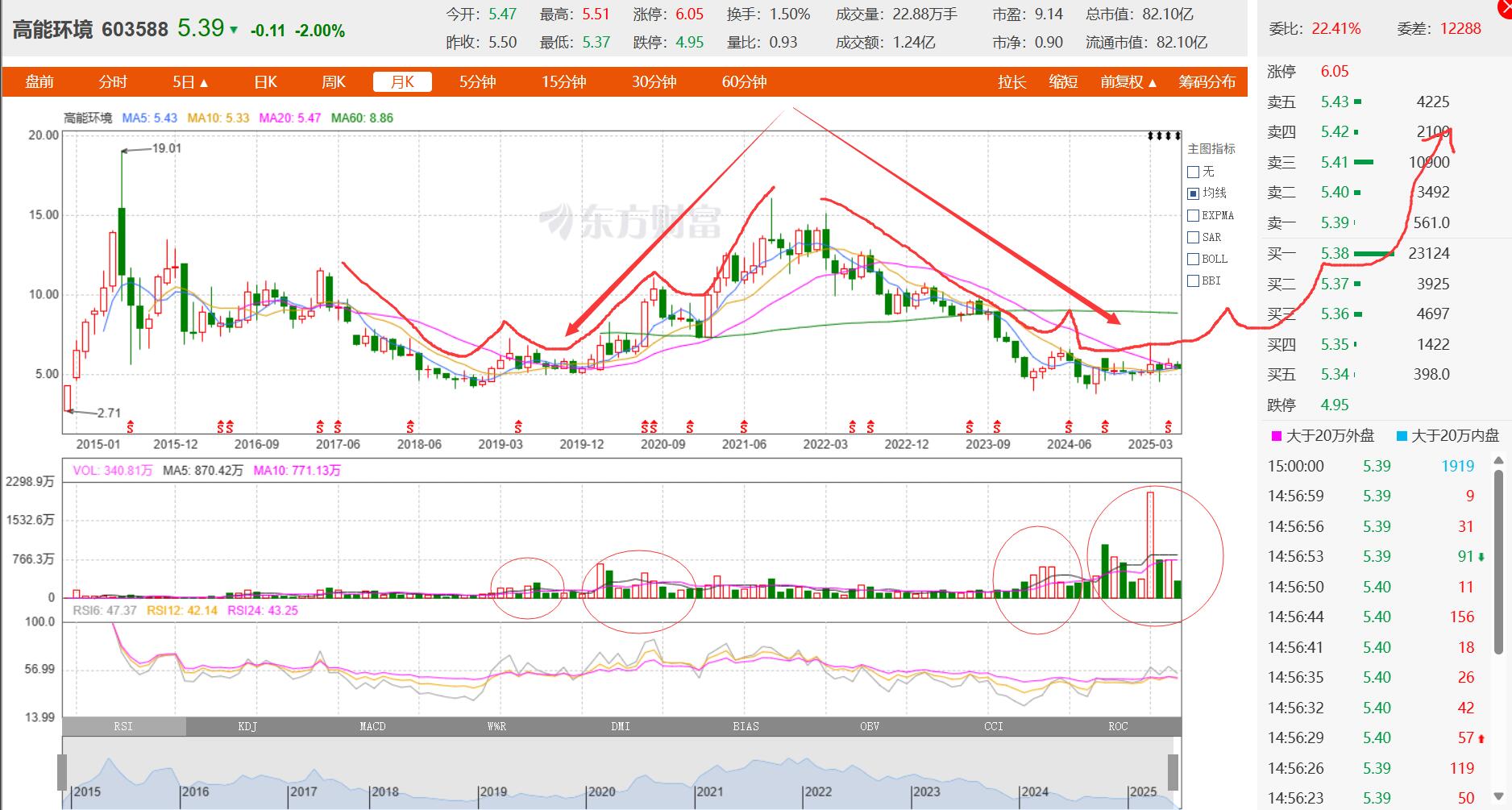
Task: Grab the right handle of the year range slider
Action: pos(1173,772)
